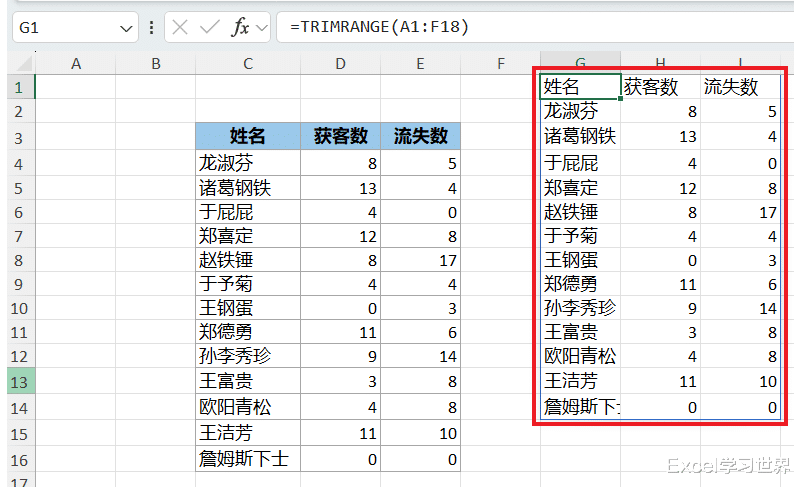Click cell 孙李秀珍 in column C
This screenshot has height=487, width=800.
[x=248, y=356]
